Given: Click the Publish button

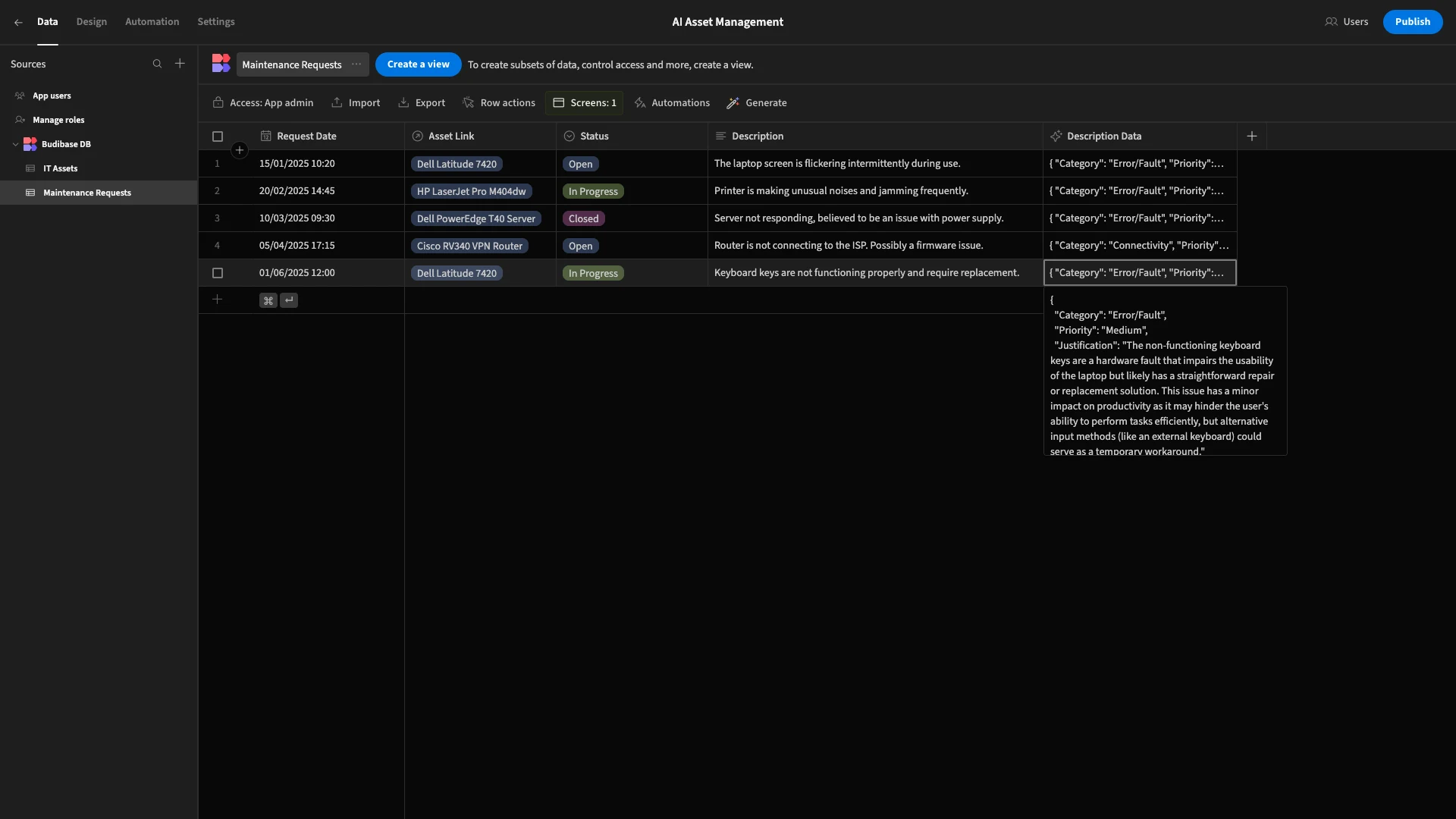Looking at the screenshot, I should point(1412,22).
